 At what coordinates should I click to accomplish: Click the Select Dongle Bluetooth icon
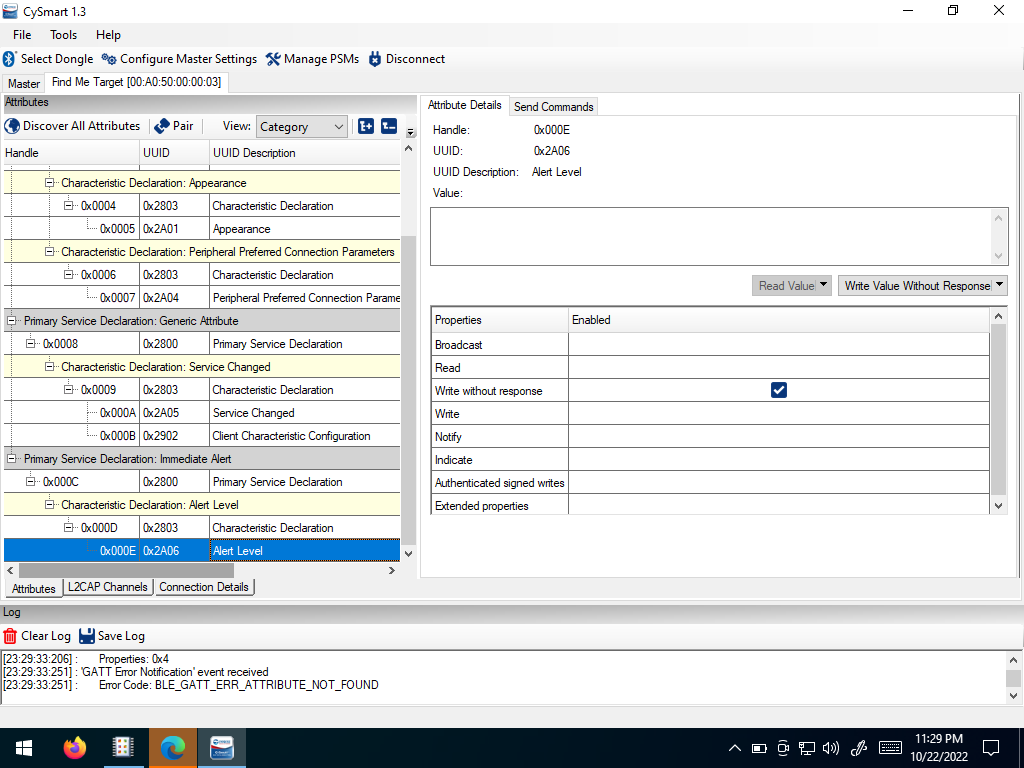click(x=9, y=59)
